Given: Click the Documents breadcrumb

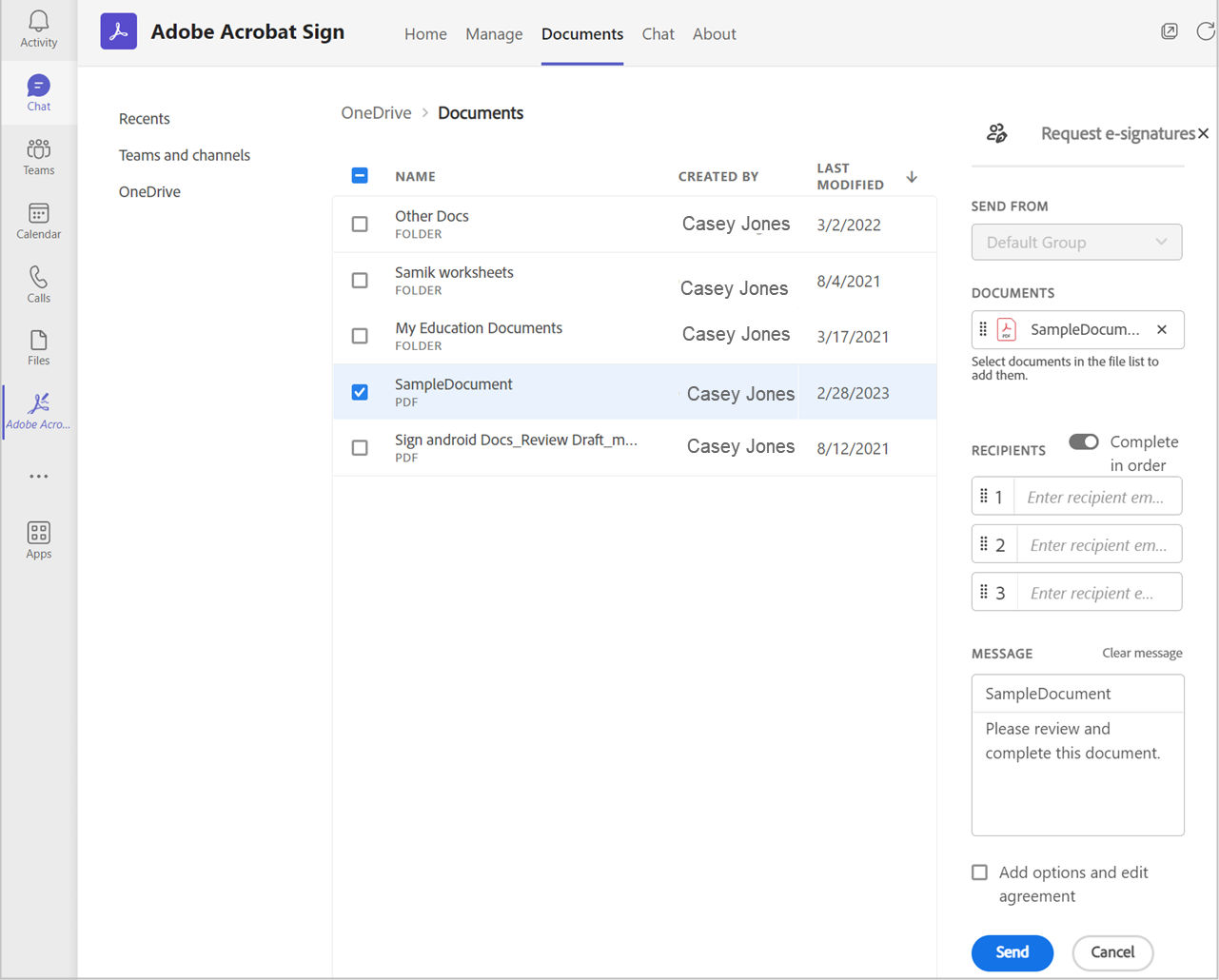Looking at the screenshot, I should (481, 112).
